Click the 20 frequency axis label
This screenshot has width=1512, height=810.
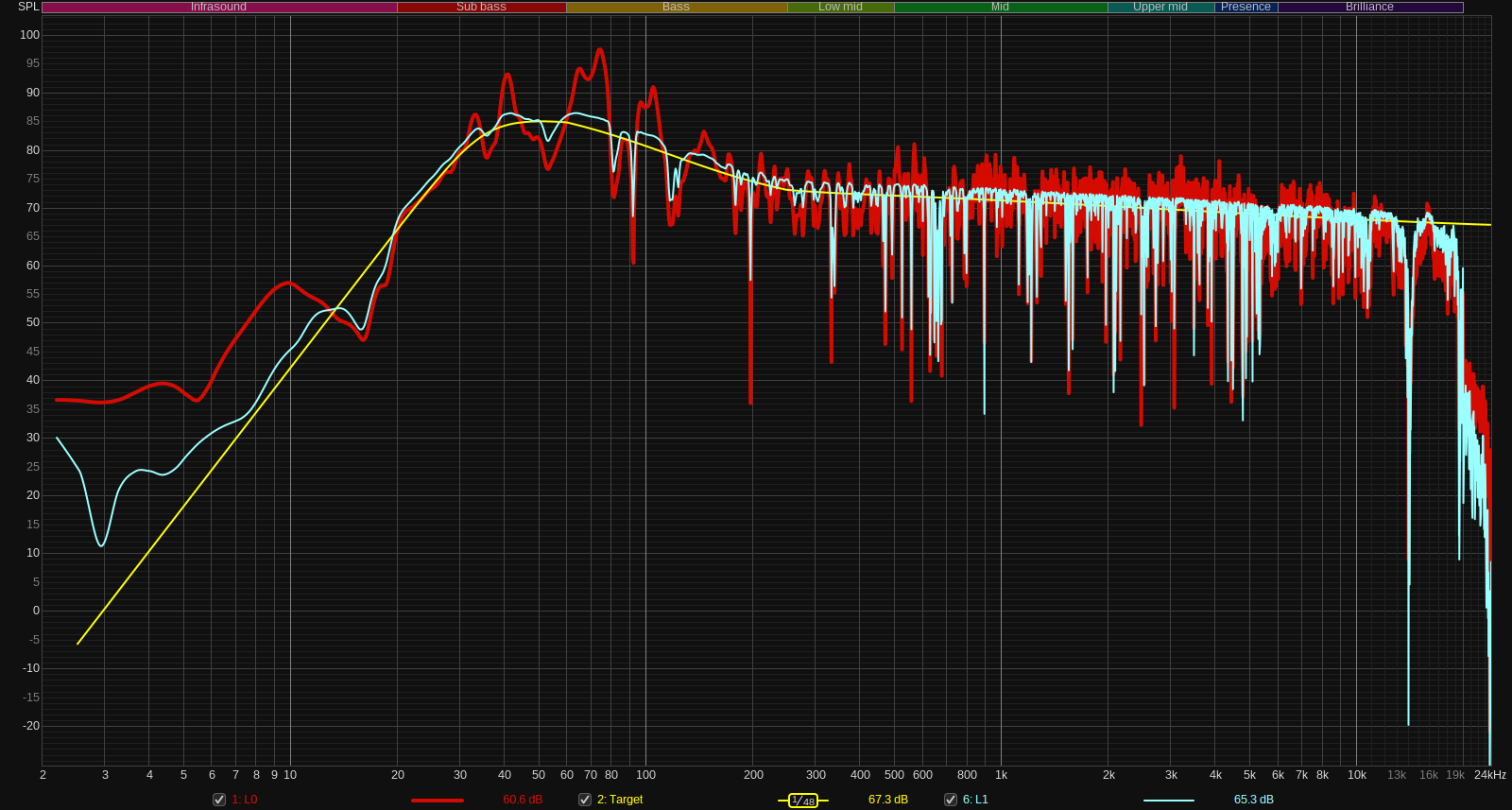click(398, 775)
